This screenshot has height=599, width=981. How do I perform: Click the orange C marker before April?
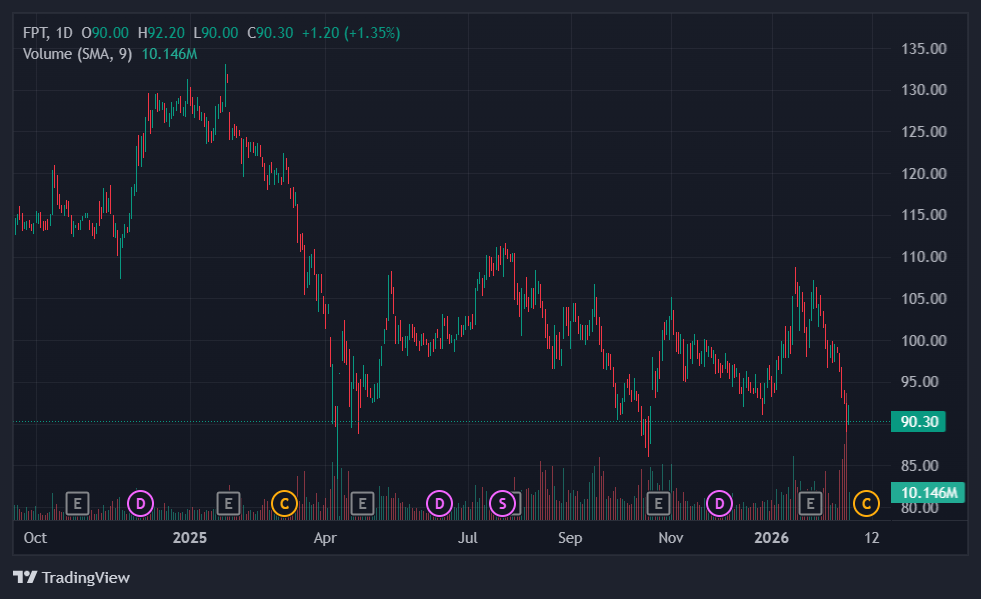coord(285,502)
